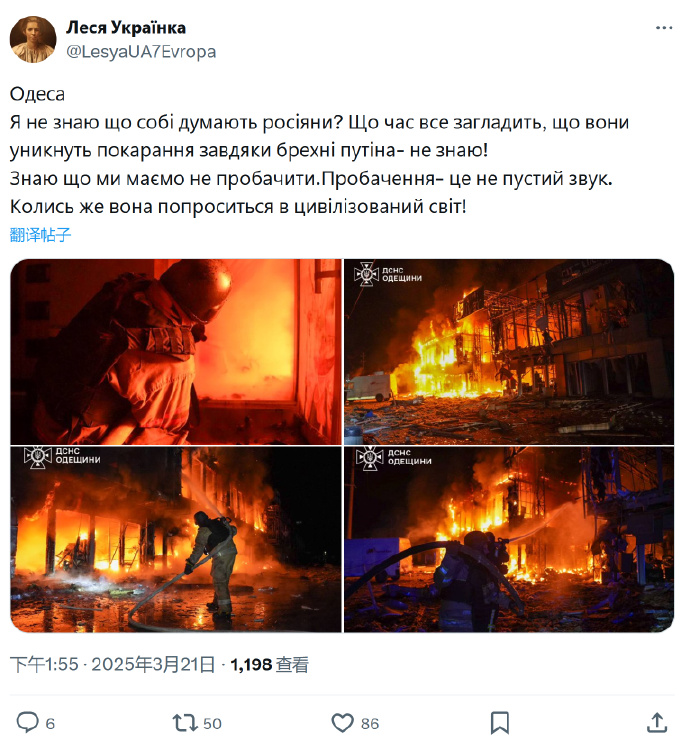
Task: Click the Одеса post text
Action: [x=37, y=94]
